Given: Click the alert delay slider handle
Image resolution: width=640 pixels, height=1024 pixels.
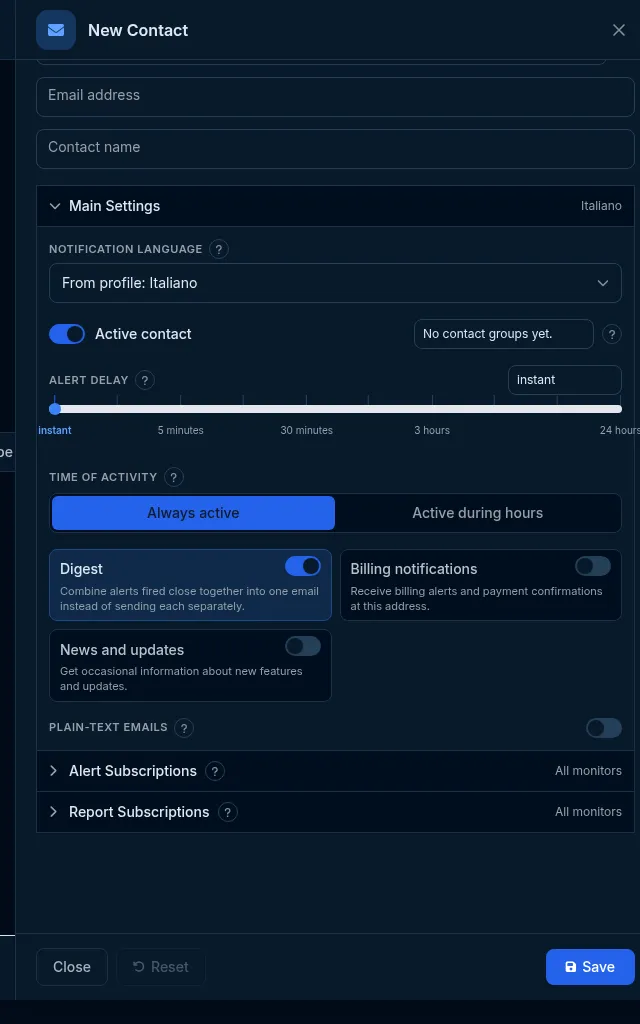Looking at the screenshot, I should (55, 409).
